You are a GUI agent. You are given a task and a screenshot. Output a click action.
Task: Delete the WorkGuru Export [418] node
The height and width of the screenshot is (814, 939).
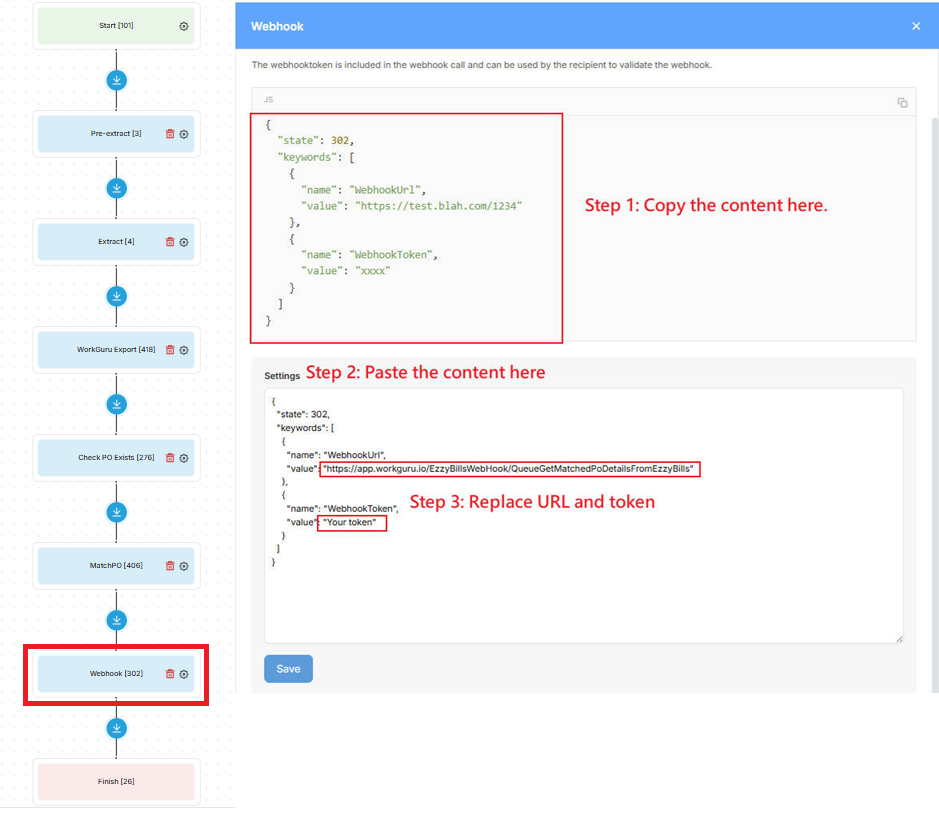pos(170,350)
